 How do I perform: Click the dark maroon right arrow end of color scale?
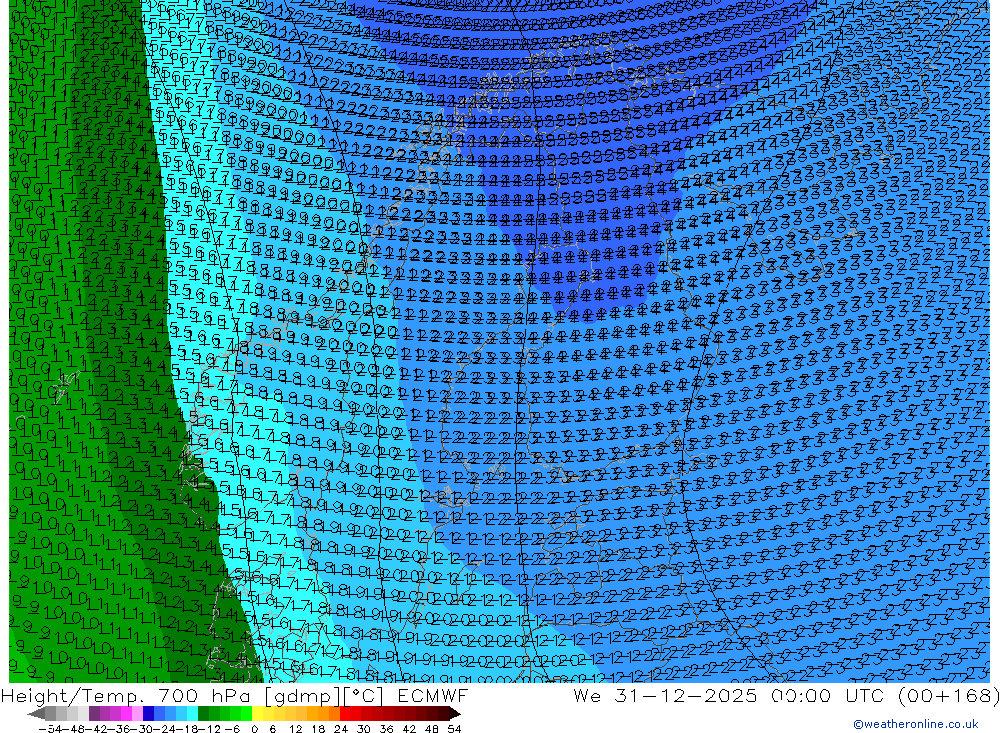tap(455, 714)
